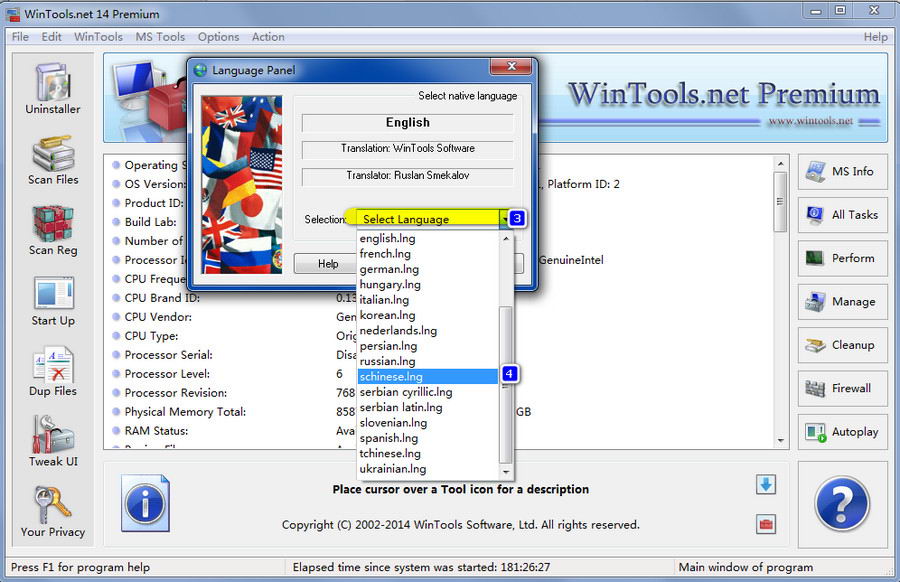Choose spanish.lng from language list
900x582 pixels.
coord(428,438)
